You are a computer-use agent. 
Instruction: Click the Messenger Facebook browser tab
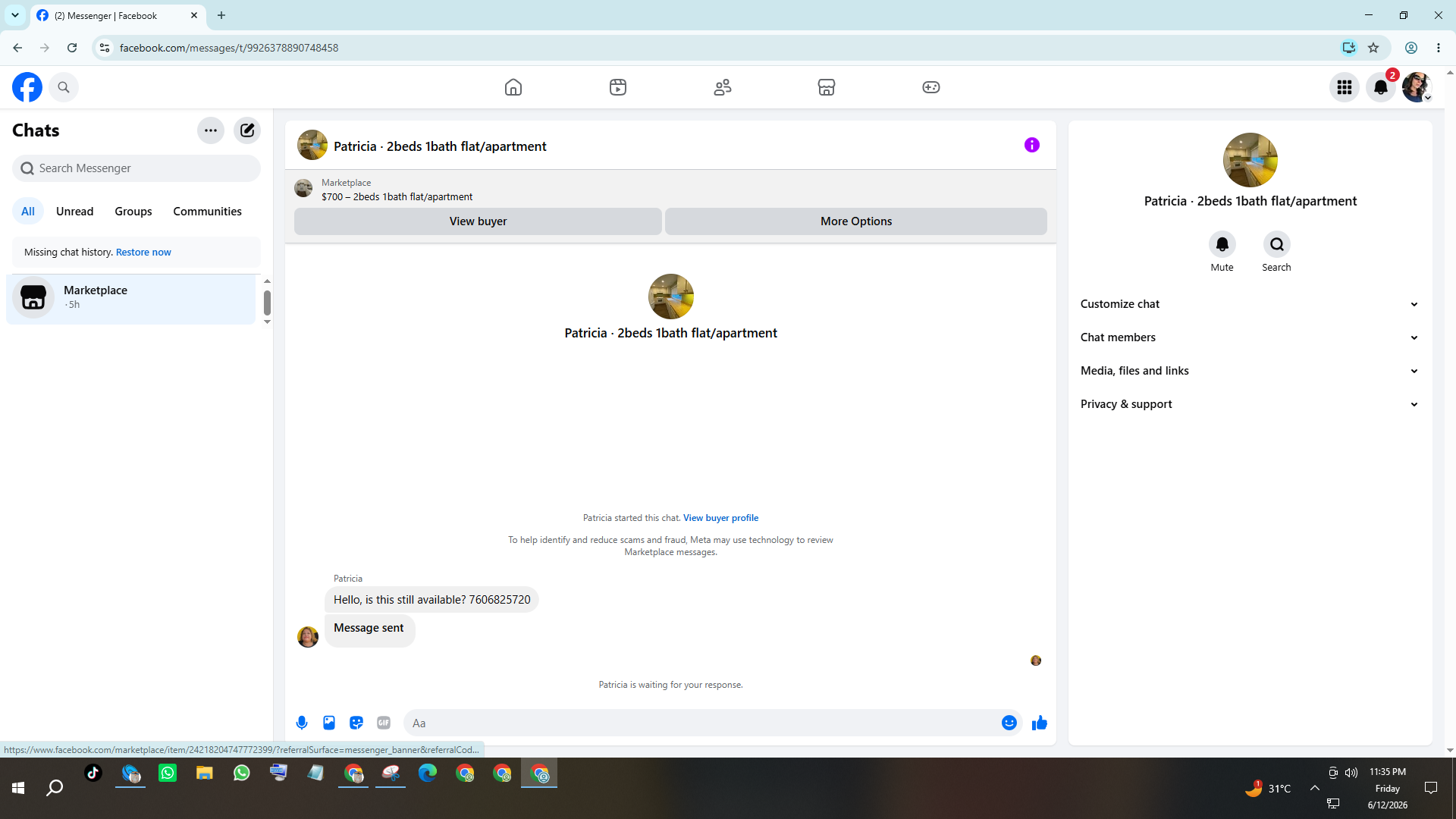pyautogui.click(x=118, y=15)
